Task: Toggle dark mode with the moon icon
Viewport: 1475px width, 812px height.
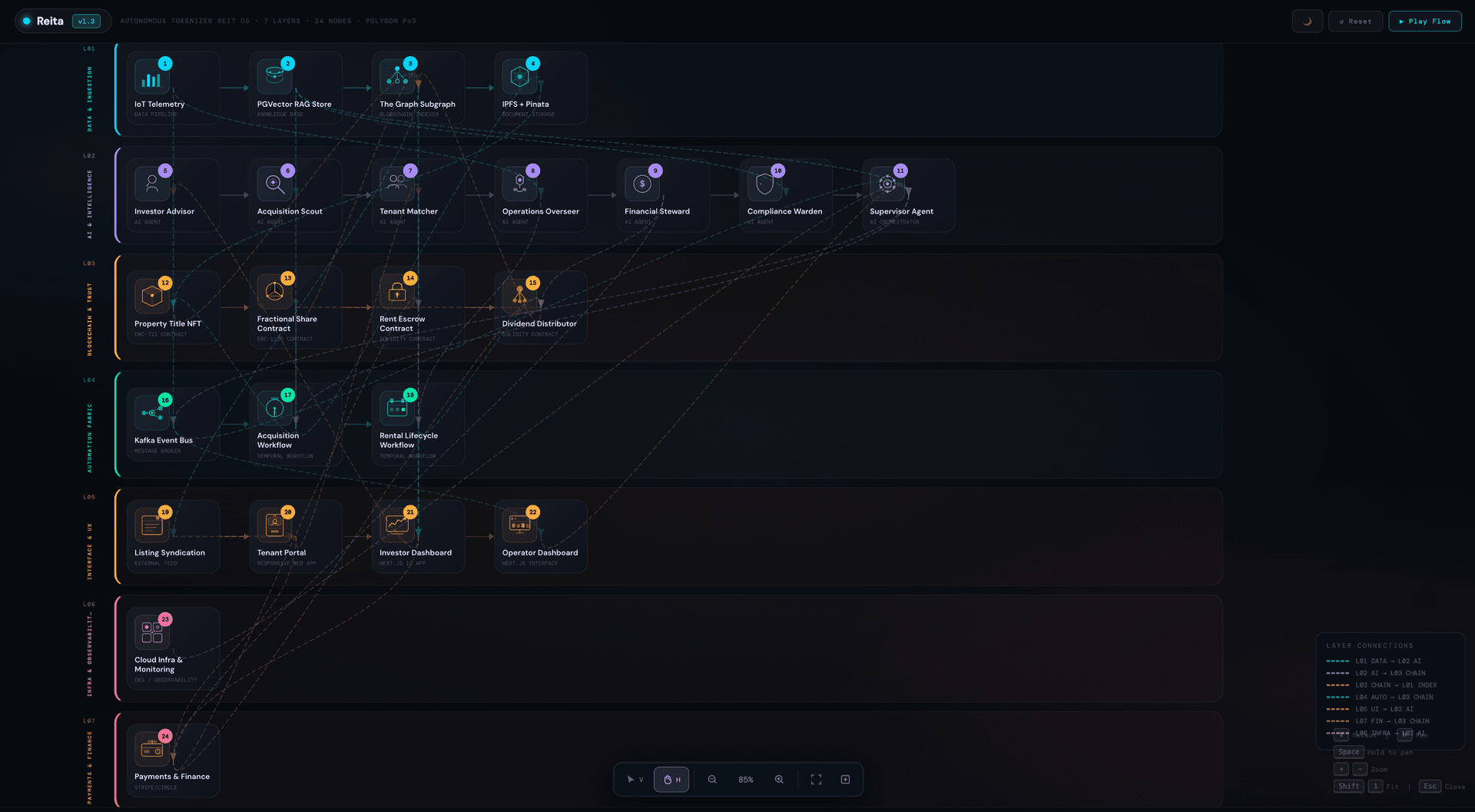Action: (1307, 21)
